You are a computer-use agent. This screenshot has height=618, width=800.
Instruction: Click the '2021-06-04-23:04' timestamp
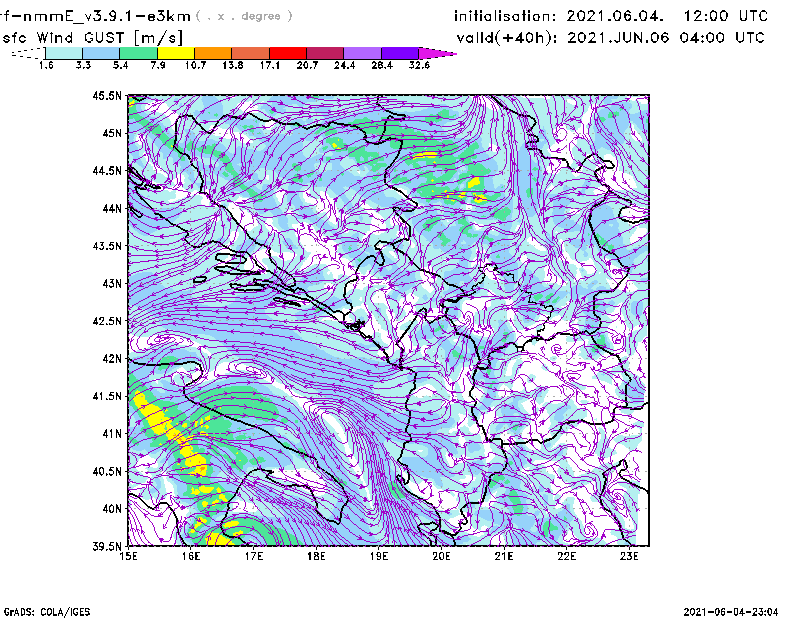[731, 612]
